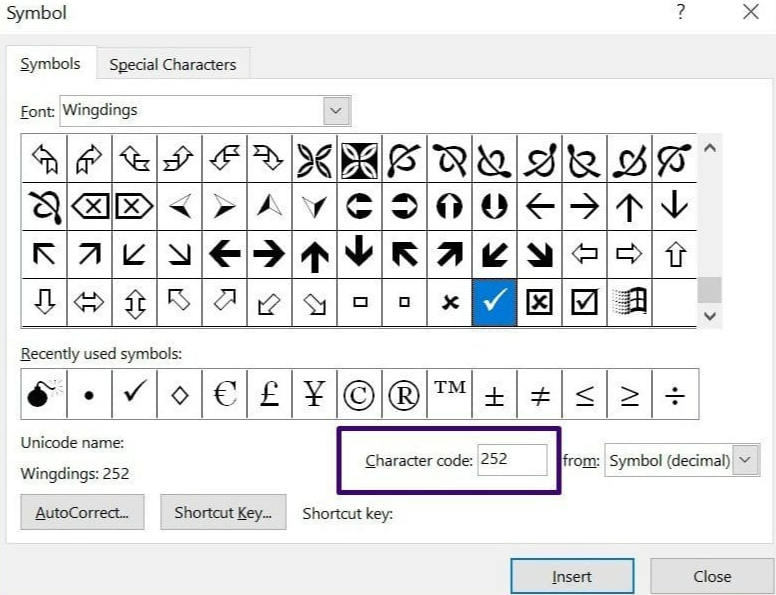Select the outlined down arrow symbol
The image size is (776, 595).
(45, 302)
